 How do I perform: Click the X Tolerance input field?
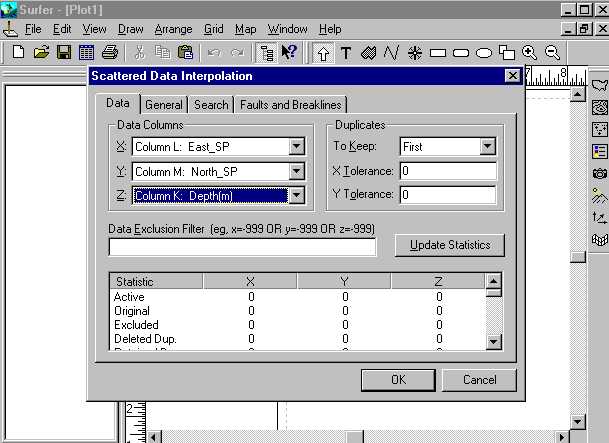pos(448,171)
